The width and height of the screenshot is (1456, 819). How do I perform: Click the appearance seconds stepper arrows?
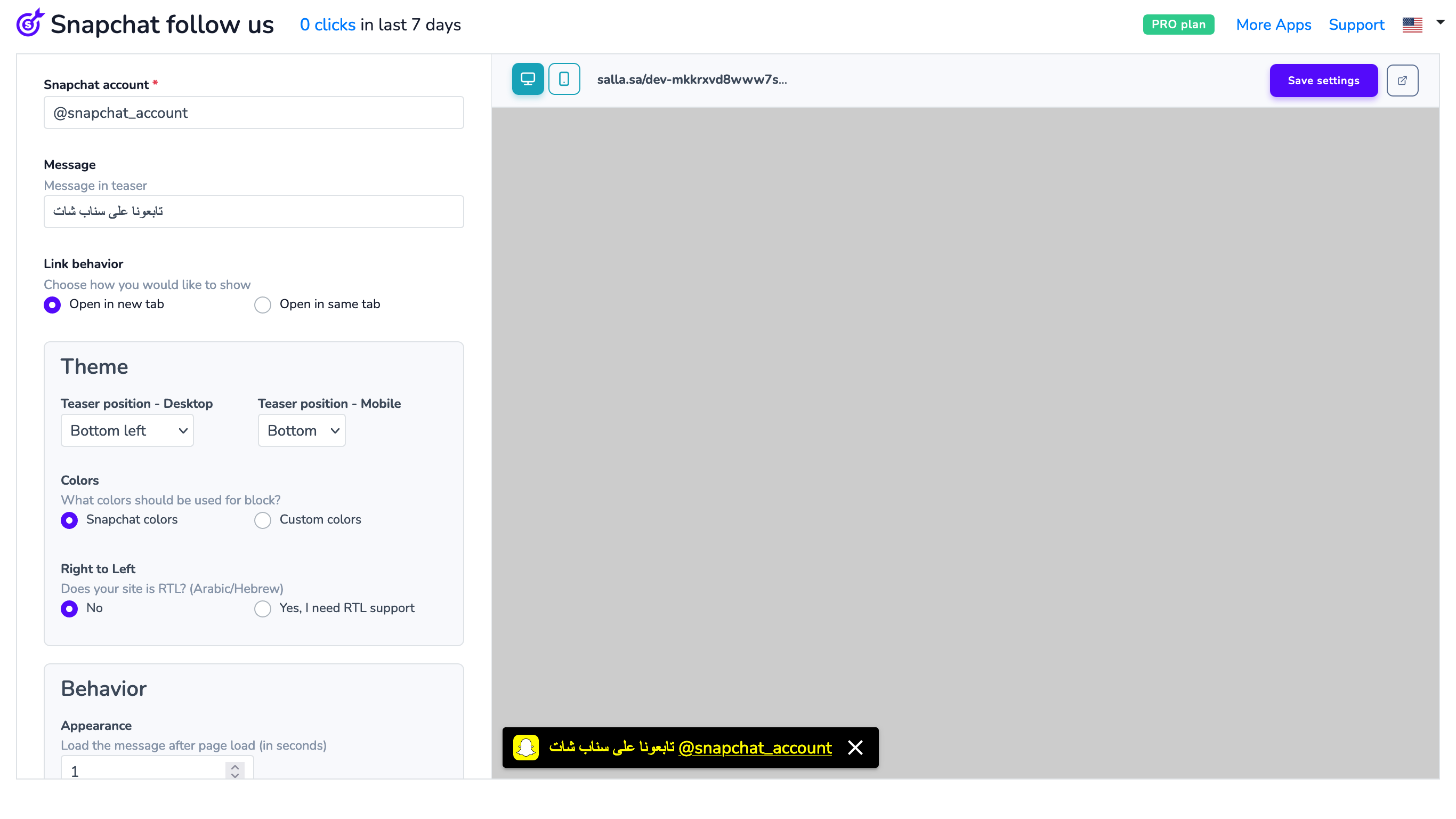(234, 770)
